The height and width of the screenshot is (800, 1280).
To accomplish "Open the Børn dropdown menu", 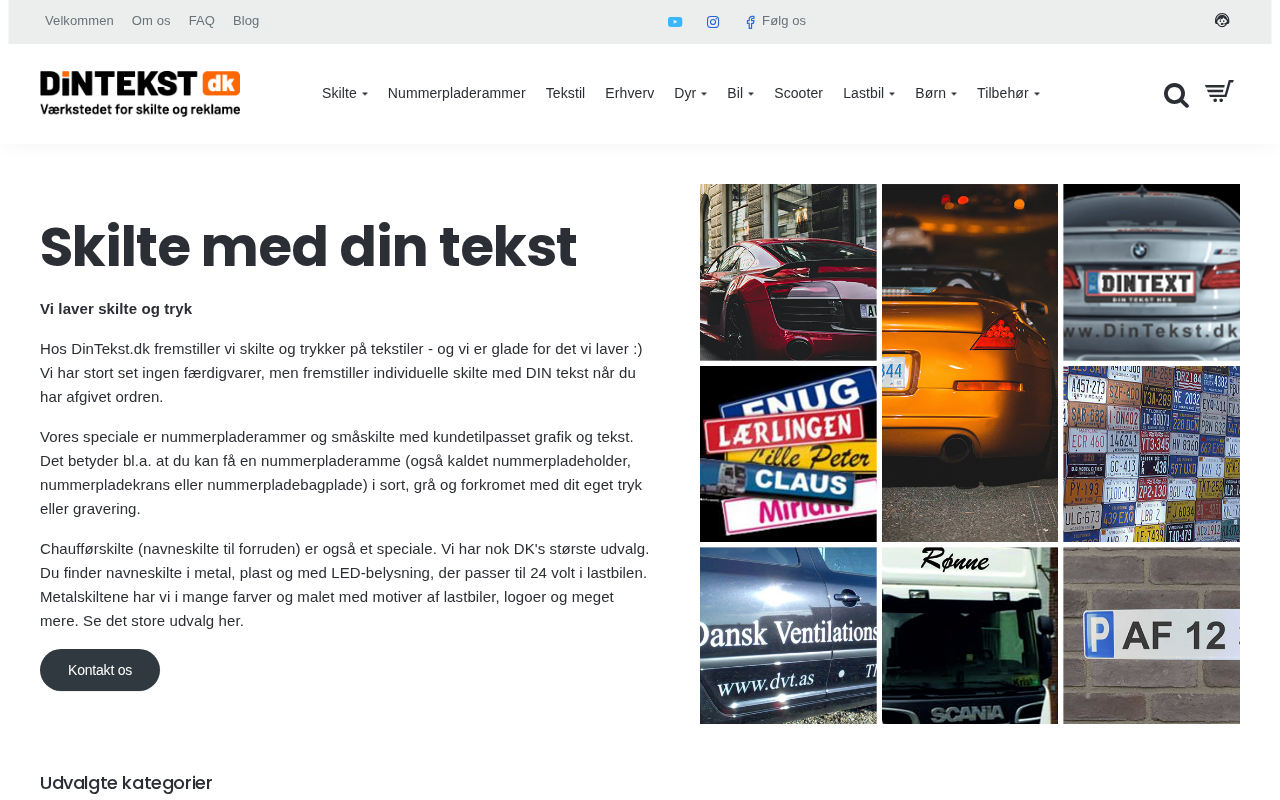I will (935, 93).
